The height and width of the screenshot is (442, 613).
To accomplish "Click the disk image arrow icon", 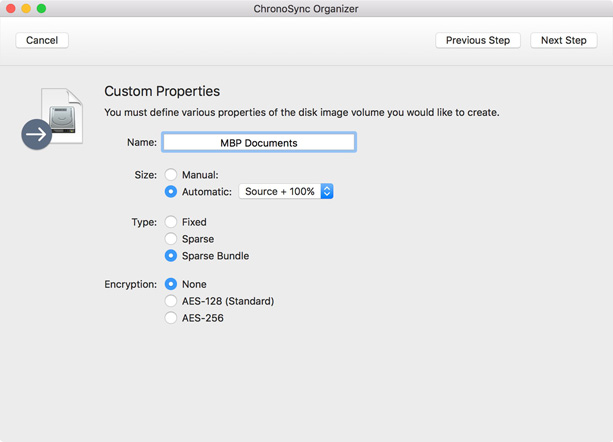I will tap(52, 119).
